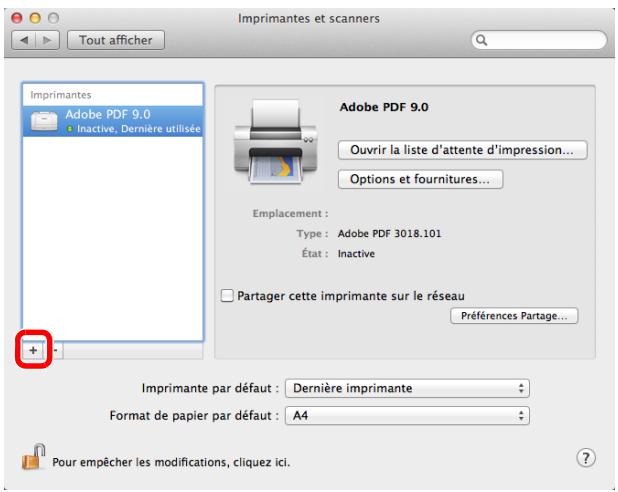Screen dimensions: 618x492
Task: Click Options et fournitures button
Action: point(420,179)
